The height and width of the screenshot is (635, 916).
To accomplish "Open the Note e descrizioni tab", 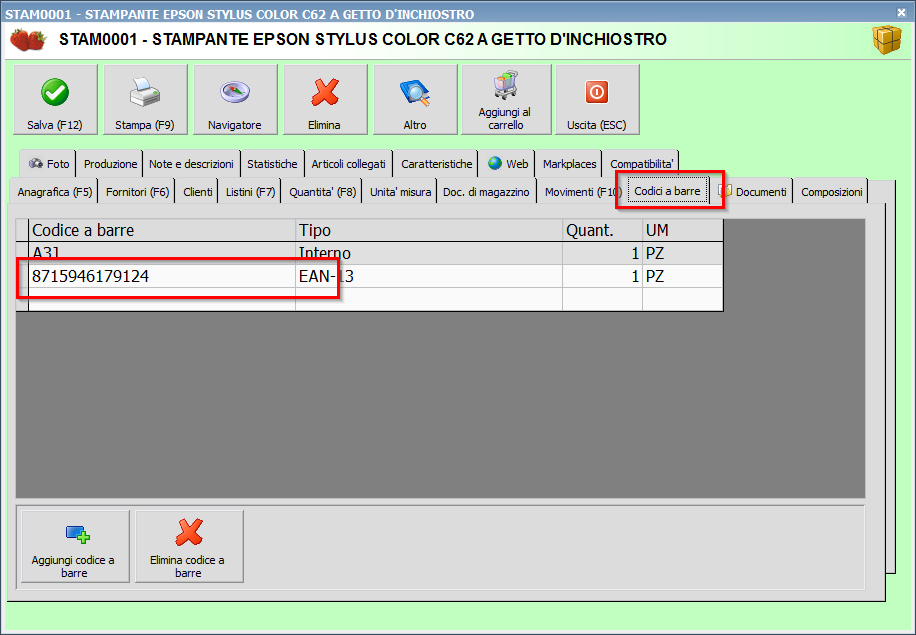I will [191, 164].
